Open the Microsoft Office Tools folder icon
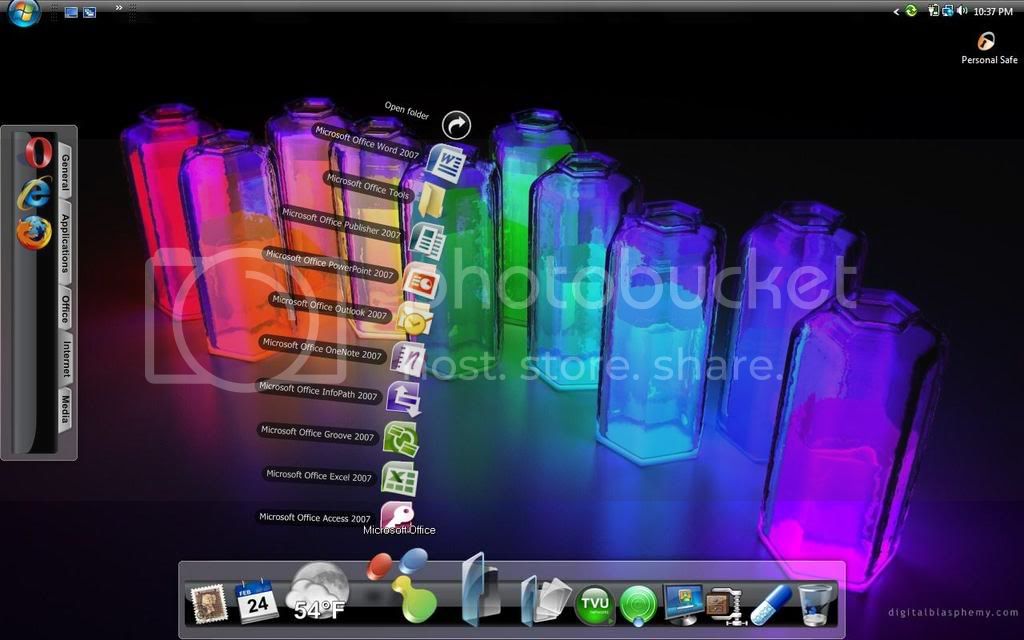Image resolution: width=1024 pixels, height=640 pixels. click(433, 200)
